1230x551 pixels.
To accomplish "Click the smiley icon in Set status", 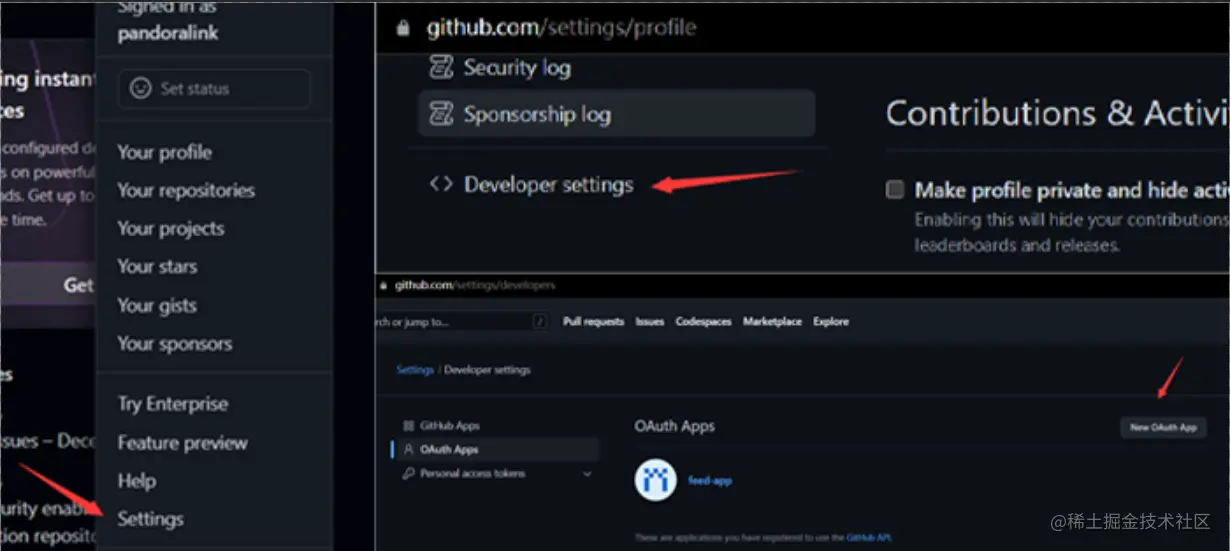I will click(x=141, y=89).
